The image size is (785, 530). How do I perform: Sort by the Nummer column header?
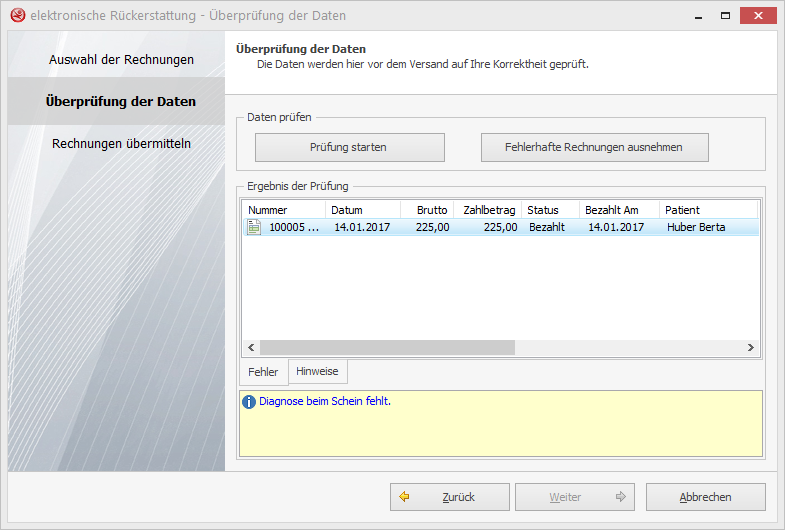tap(283, 210)
